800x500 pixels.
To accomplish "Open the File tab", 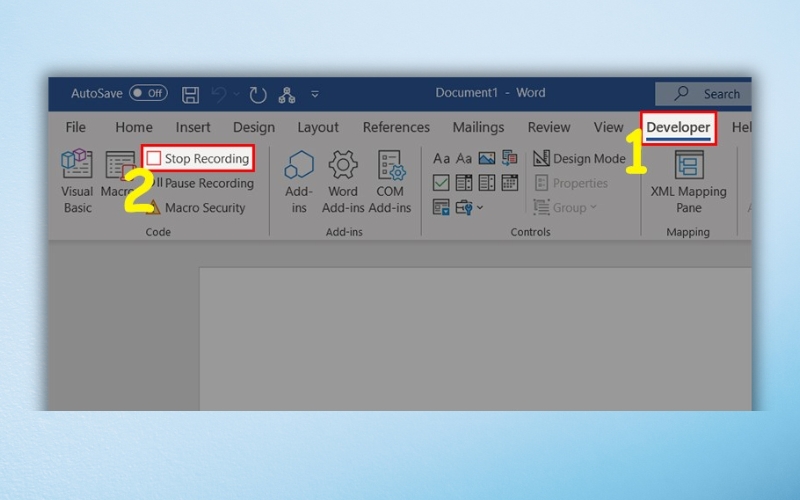I will [76, 127].
